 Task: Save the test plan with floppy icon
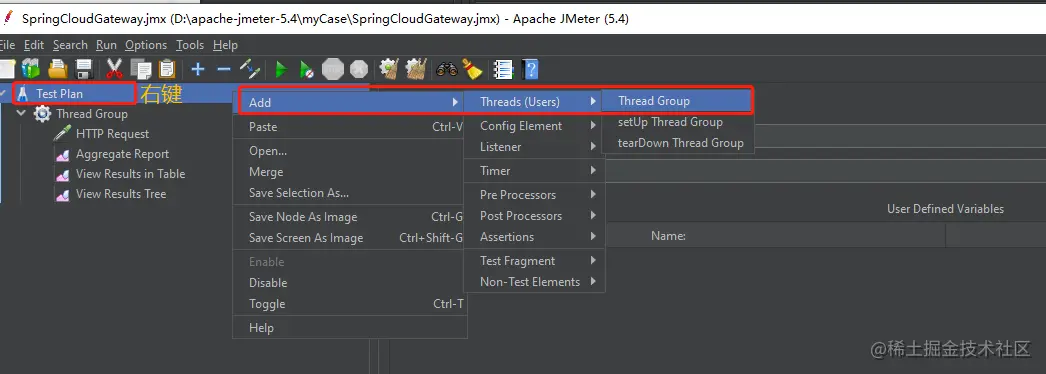coord(83,69)
